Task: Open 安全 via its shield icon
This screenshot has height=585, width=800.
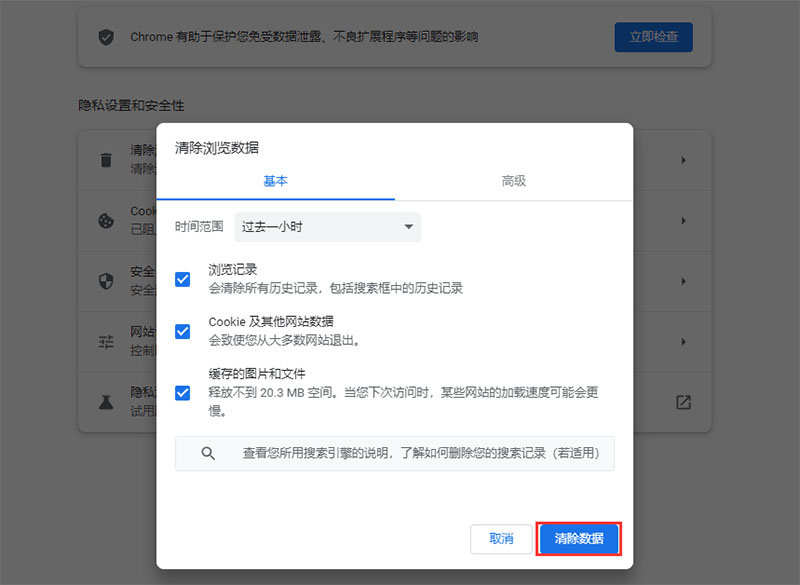Action: 107,281
